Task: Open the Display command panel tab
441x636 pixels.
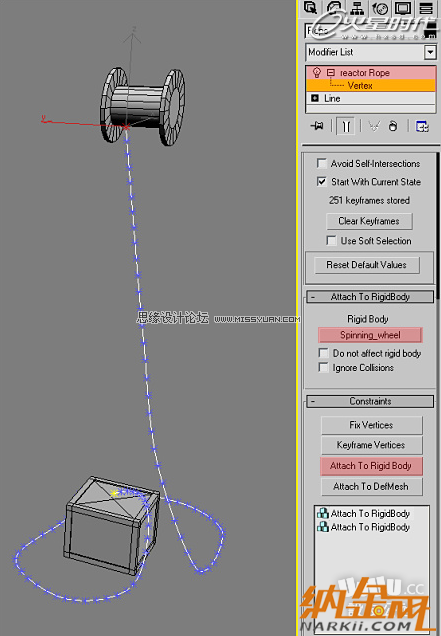Action: point(403,8)
